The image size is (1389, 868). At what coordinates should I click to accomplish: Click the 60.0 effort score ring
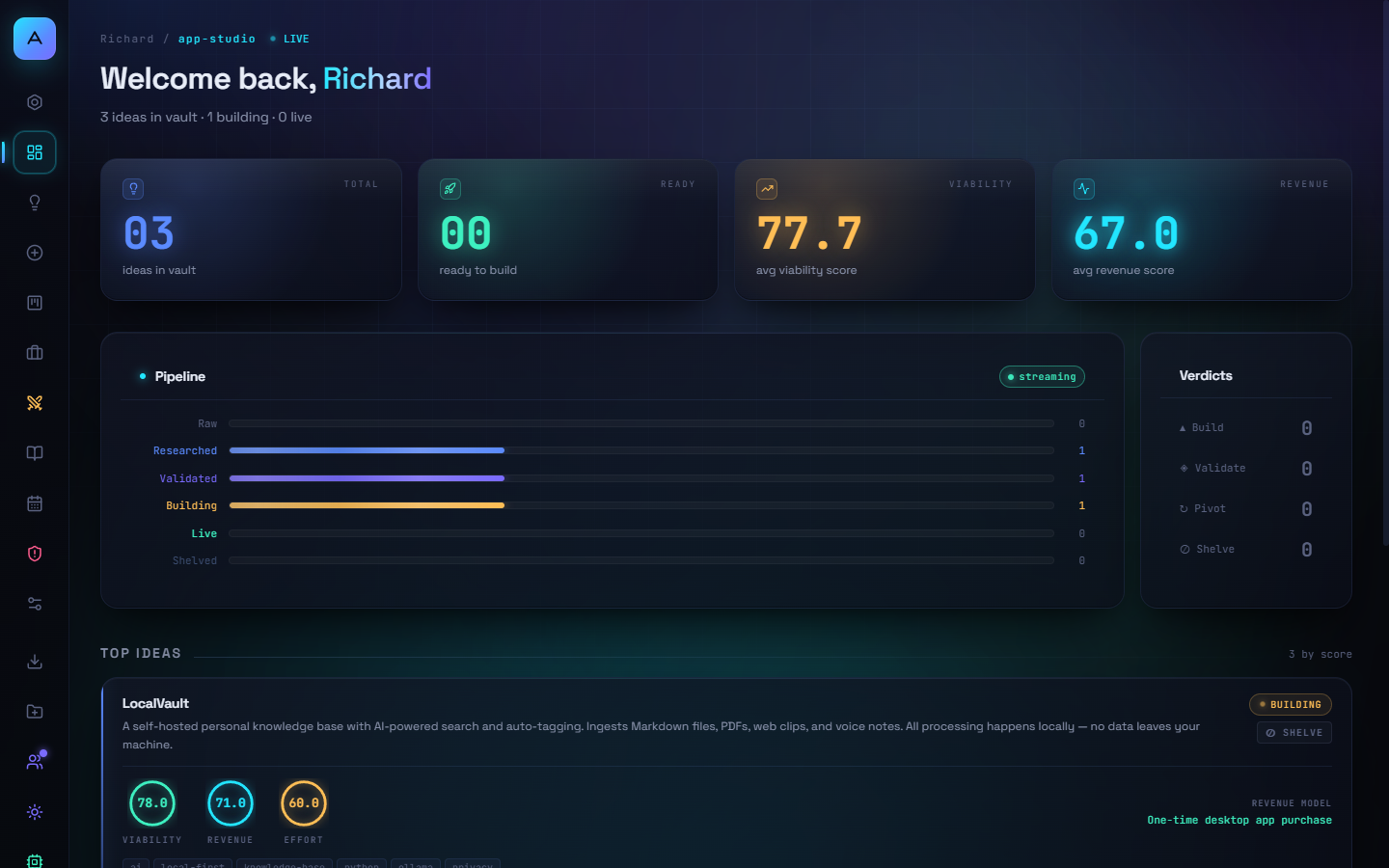tap(304, 803)
